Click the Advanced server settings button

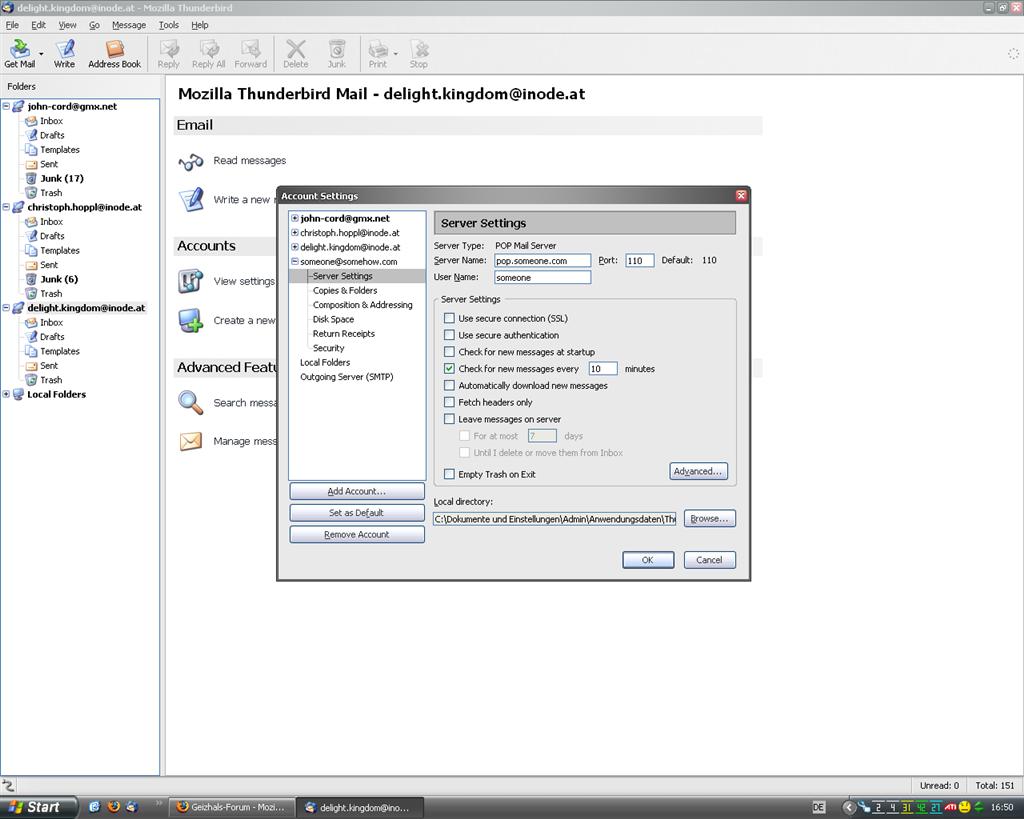pos(698,471)
